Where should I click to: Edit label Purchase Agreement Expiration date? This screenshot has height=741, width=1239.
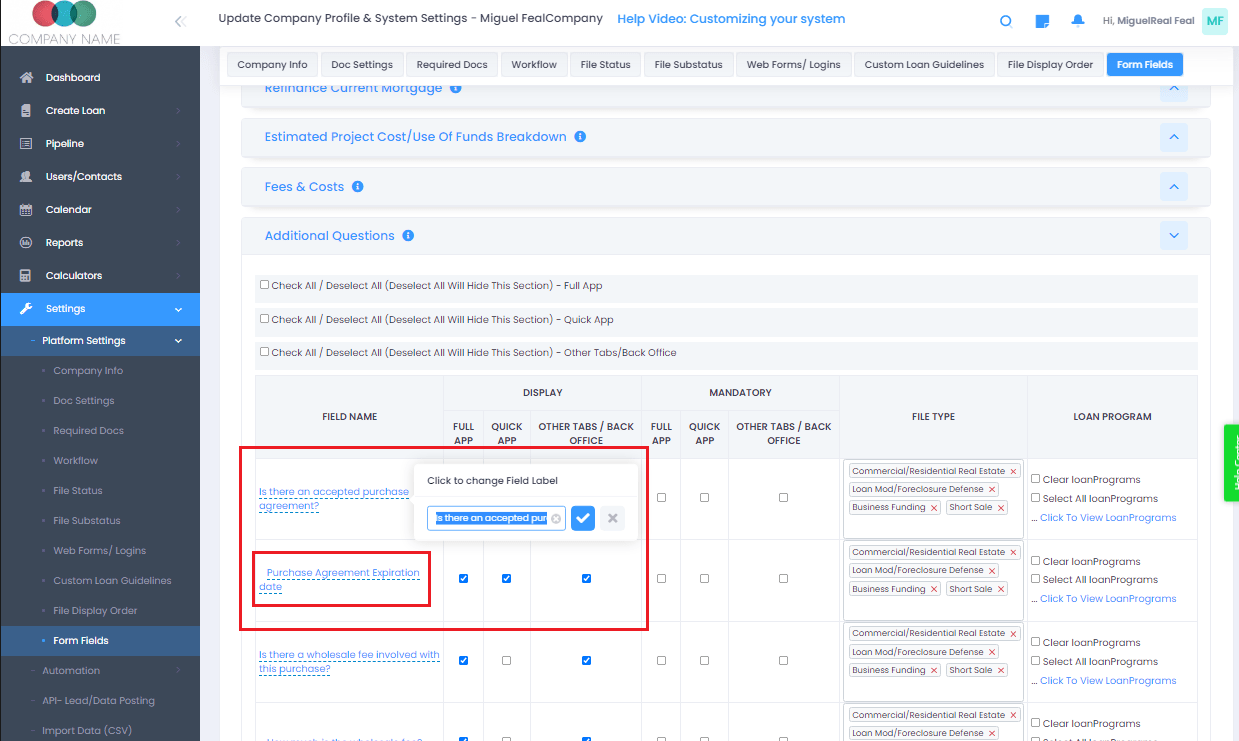point(340,580)
